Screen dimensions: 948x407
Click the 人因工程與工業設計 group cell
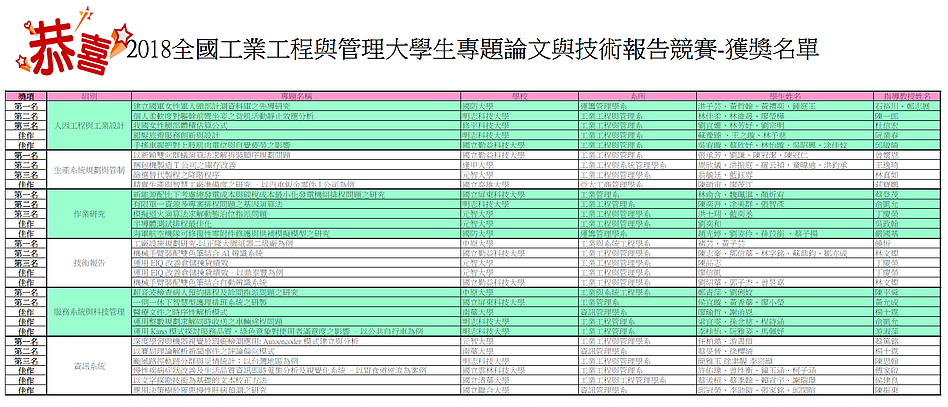click(89, 126)
